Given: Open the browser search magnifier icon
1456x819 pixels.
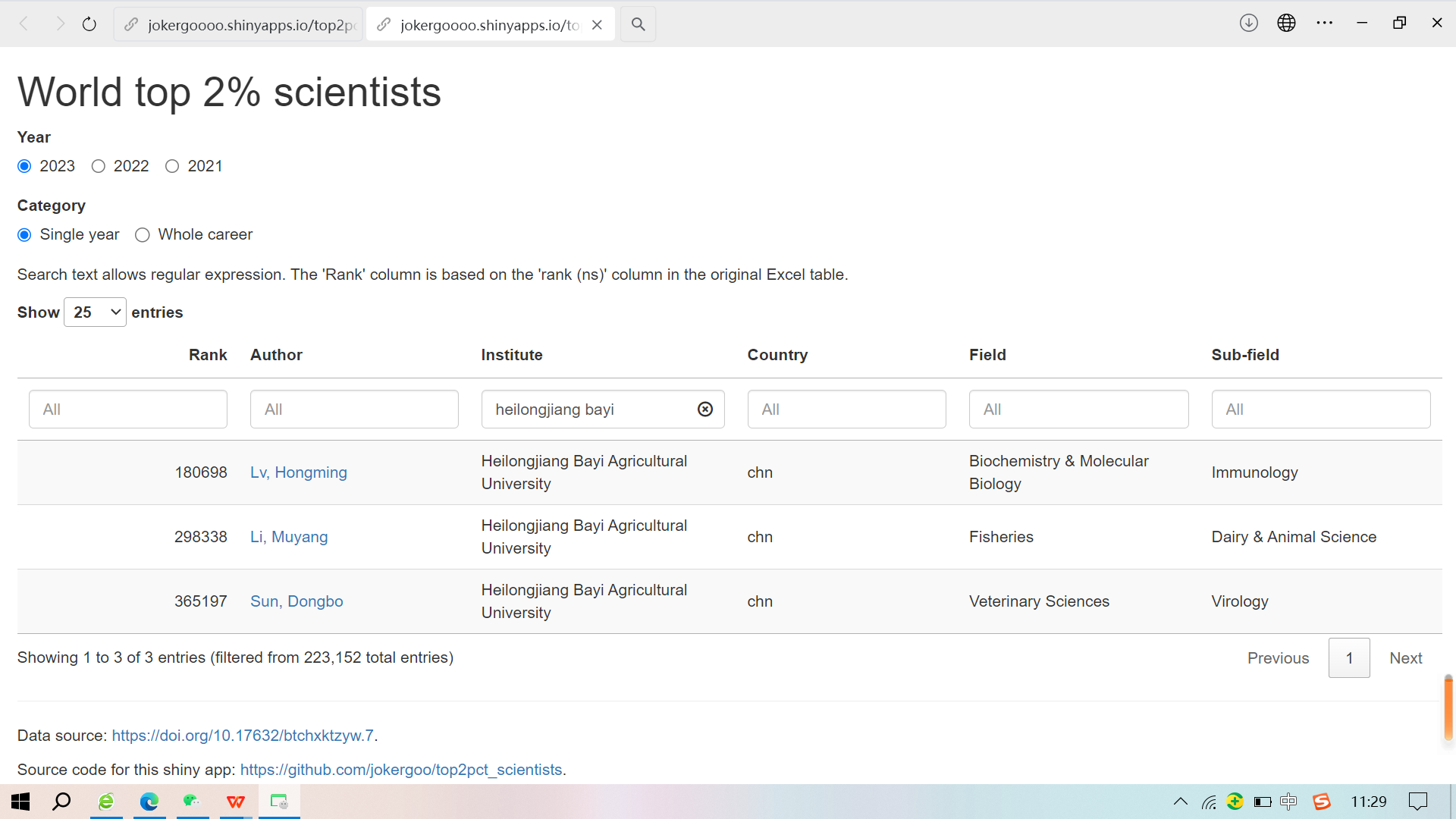Looking at the screenshot, I should pos(638,24).
